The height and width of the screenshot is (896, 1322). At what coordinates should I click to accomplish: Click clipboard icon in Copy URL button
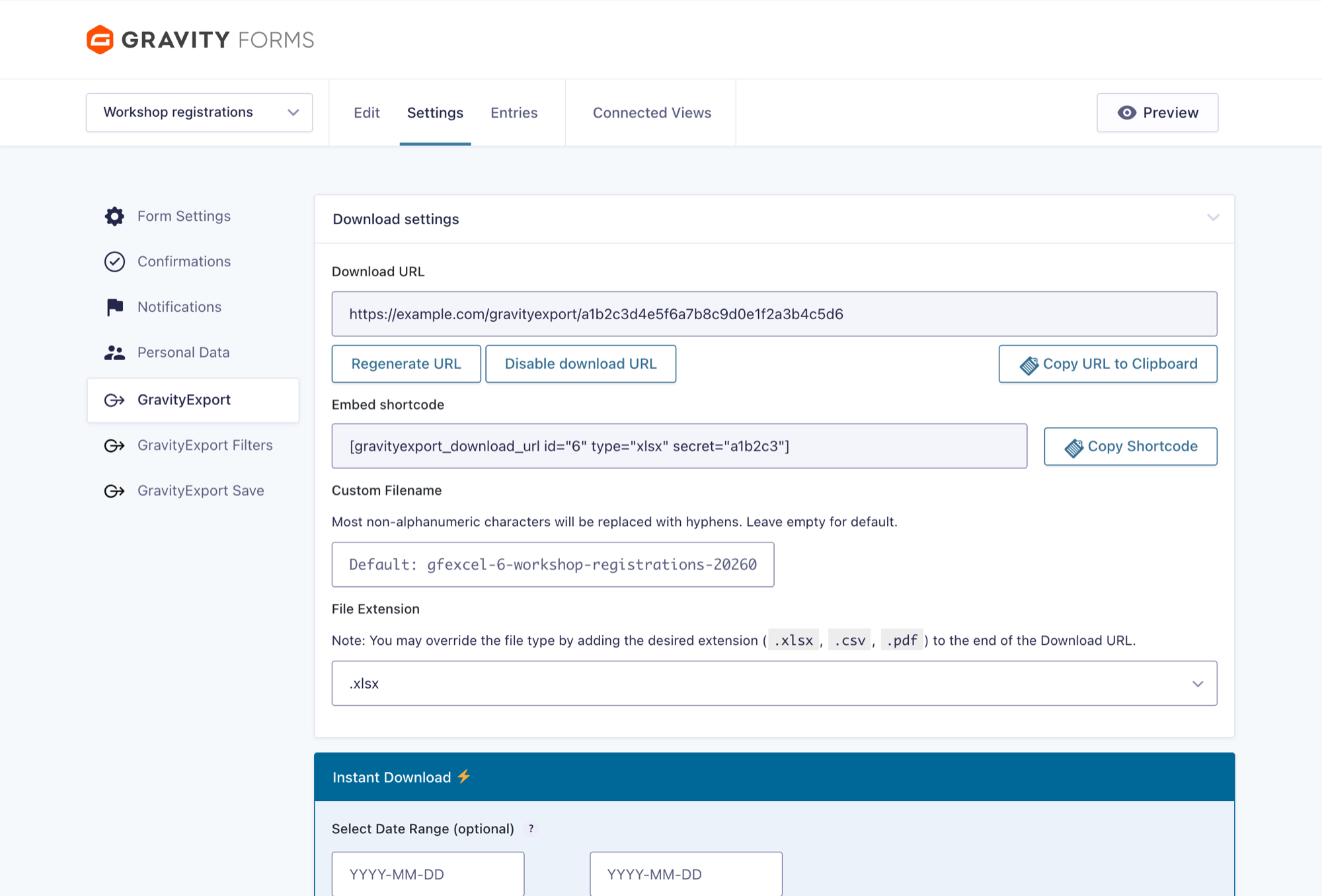[x=1029, y=365]
